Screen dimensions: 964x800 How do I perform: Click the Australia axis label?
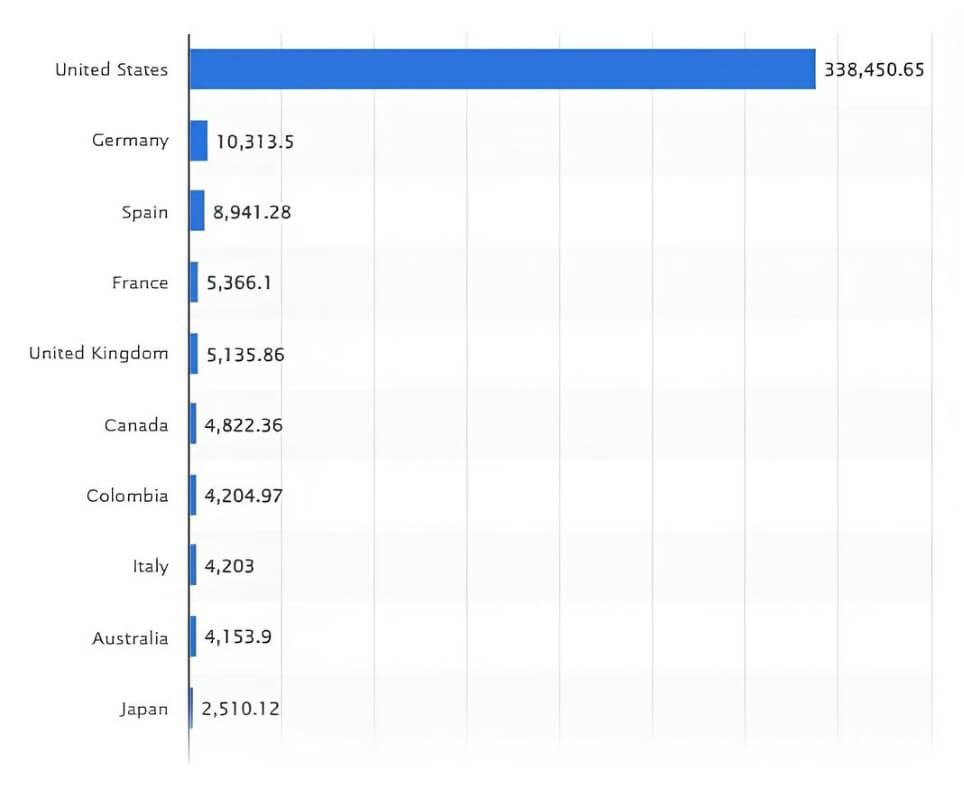[130, 638]
